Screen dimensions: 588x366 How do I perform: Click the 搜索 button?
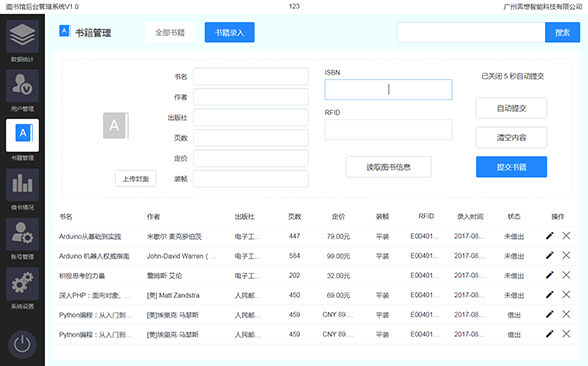click(562, 32)
